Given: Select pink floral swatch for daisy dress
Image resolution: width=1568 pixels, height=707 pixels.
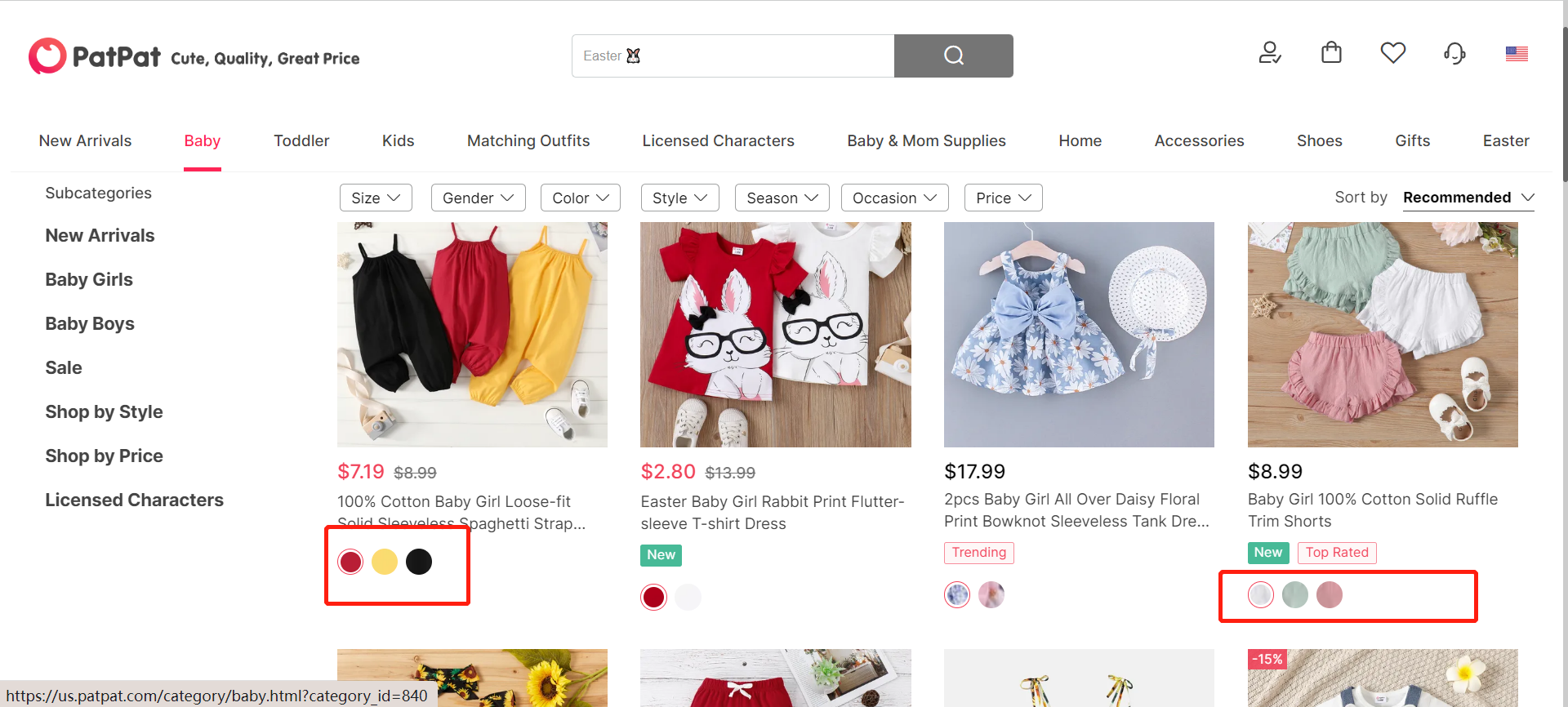Looking at the screenshot, I should coord(991,594).
